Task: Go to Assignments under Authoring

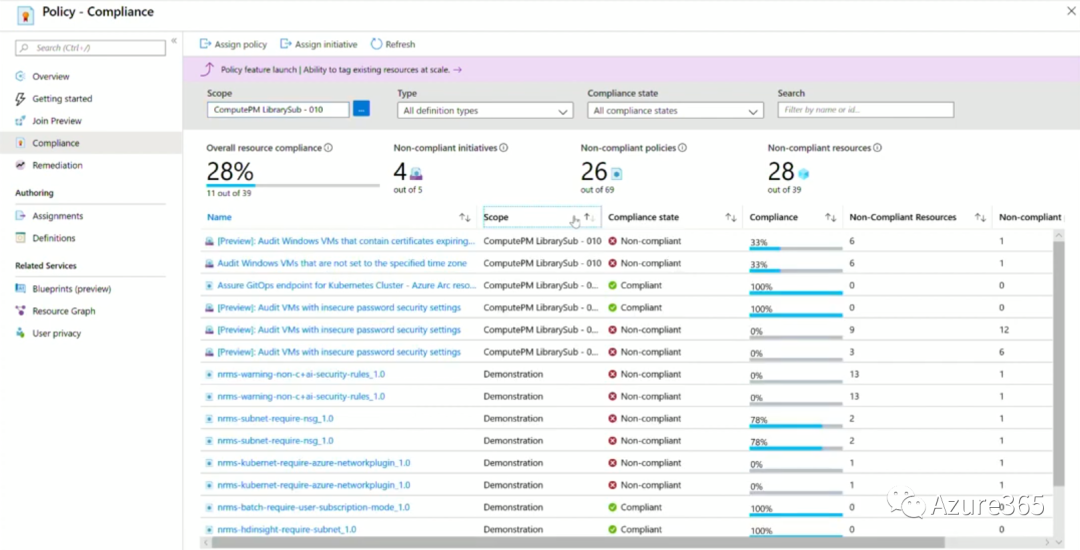Action: tap(57, 216)
